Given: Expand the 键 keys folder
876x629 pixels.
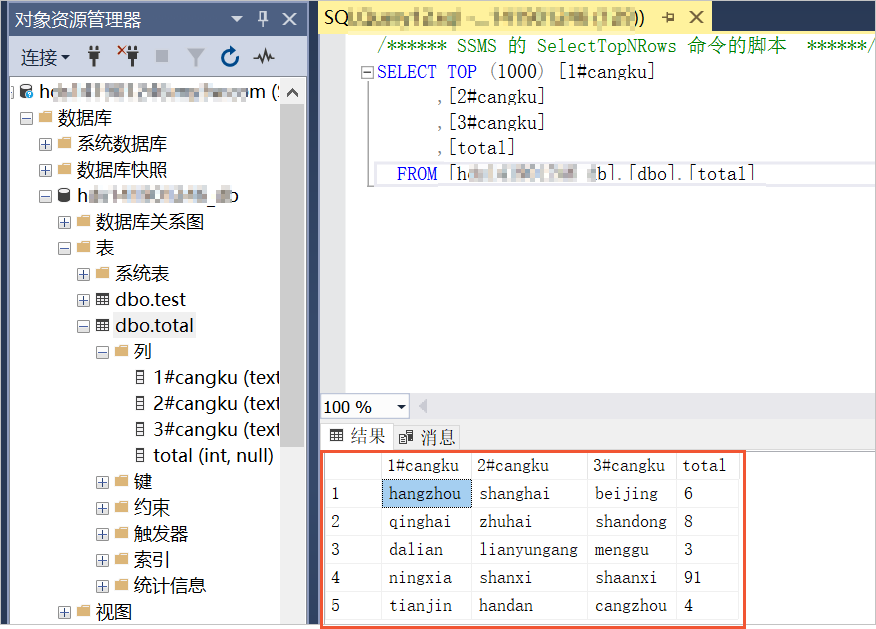Looking at the screenshot, I should pos(102,482).
